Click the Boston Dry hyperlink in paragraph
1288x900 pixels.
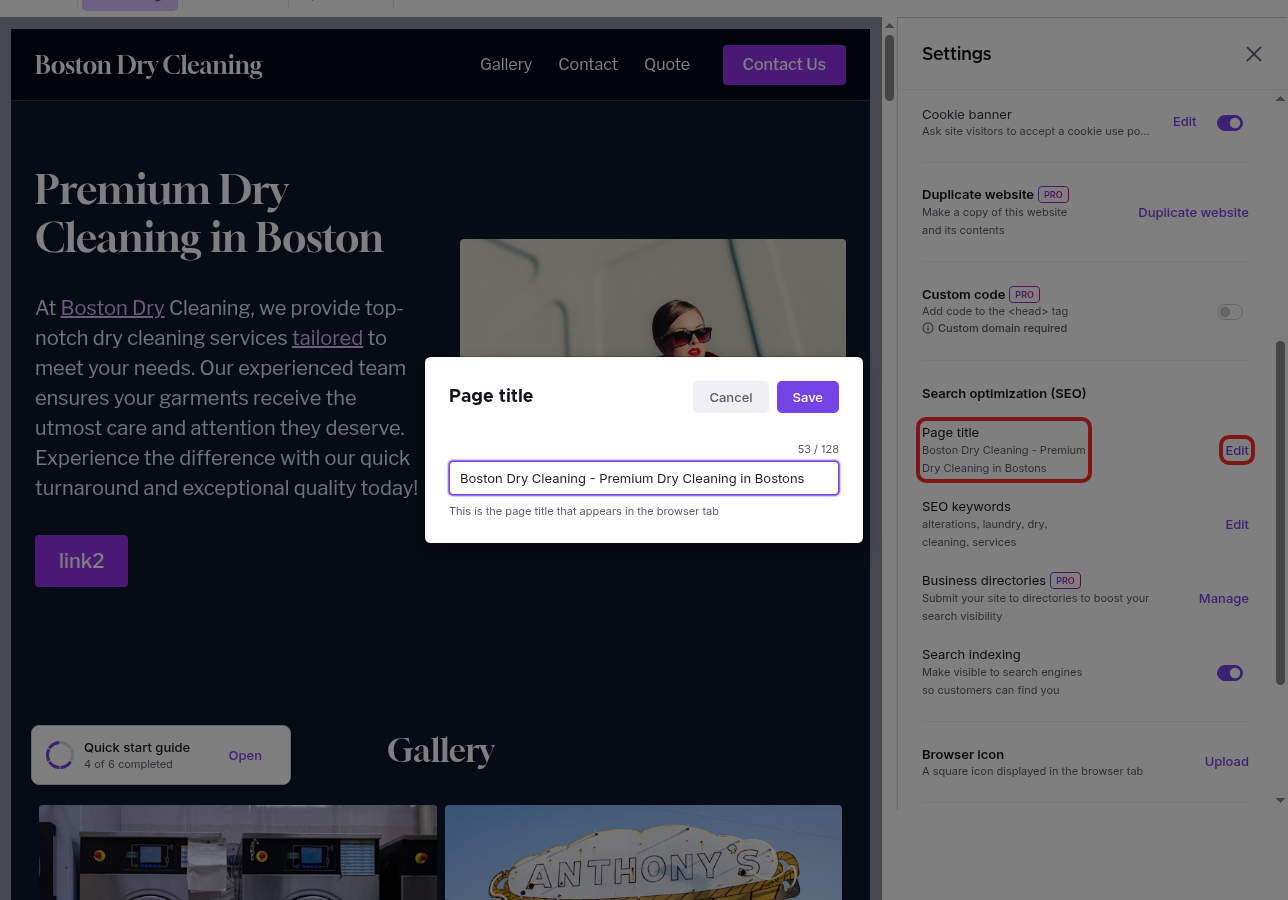(112, 308)
